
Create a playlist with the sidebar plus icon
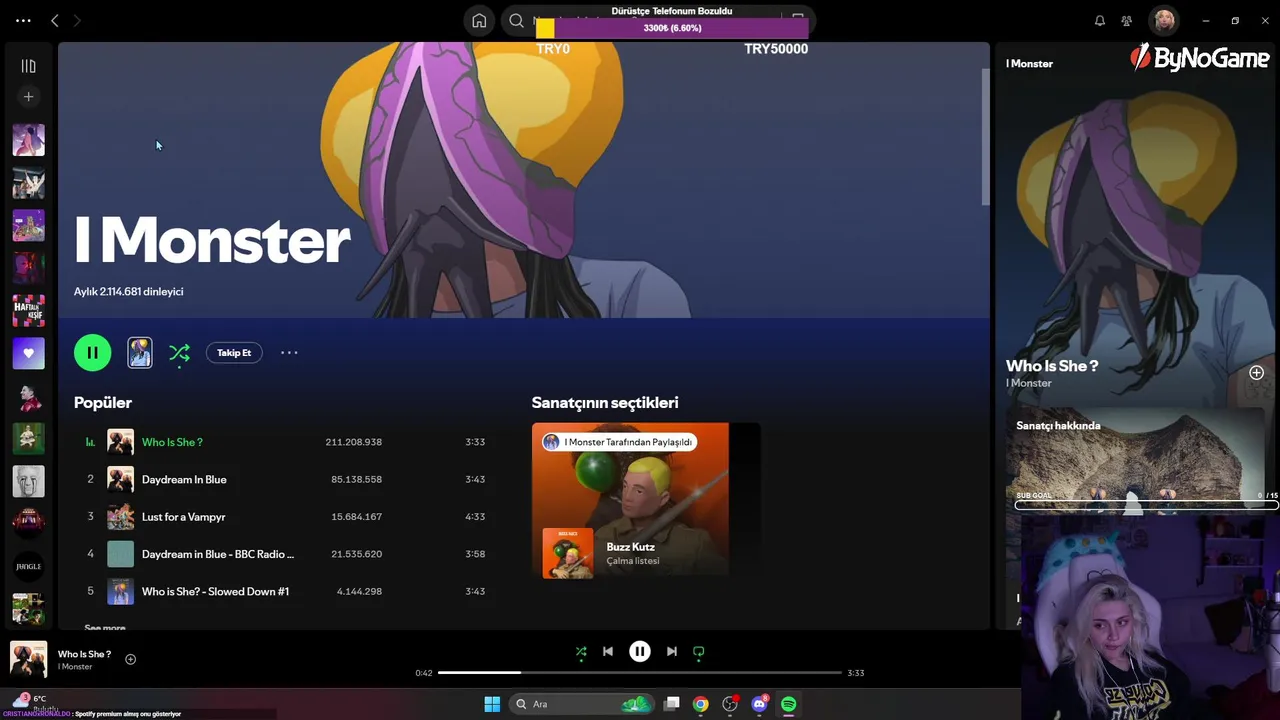coord(28,97)
